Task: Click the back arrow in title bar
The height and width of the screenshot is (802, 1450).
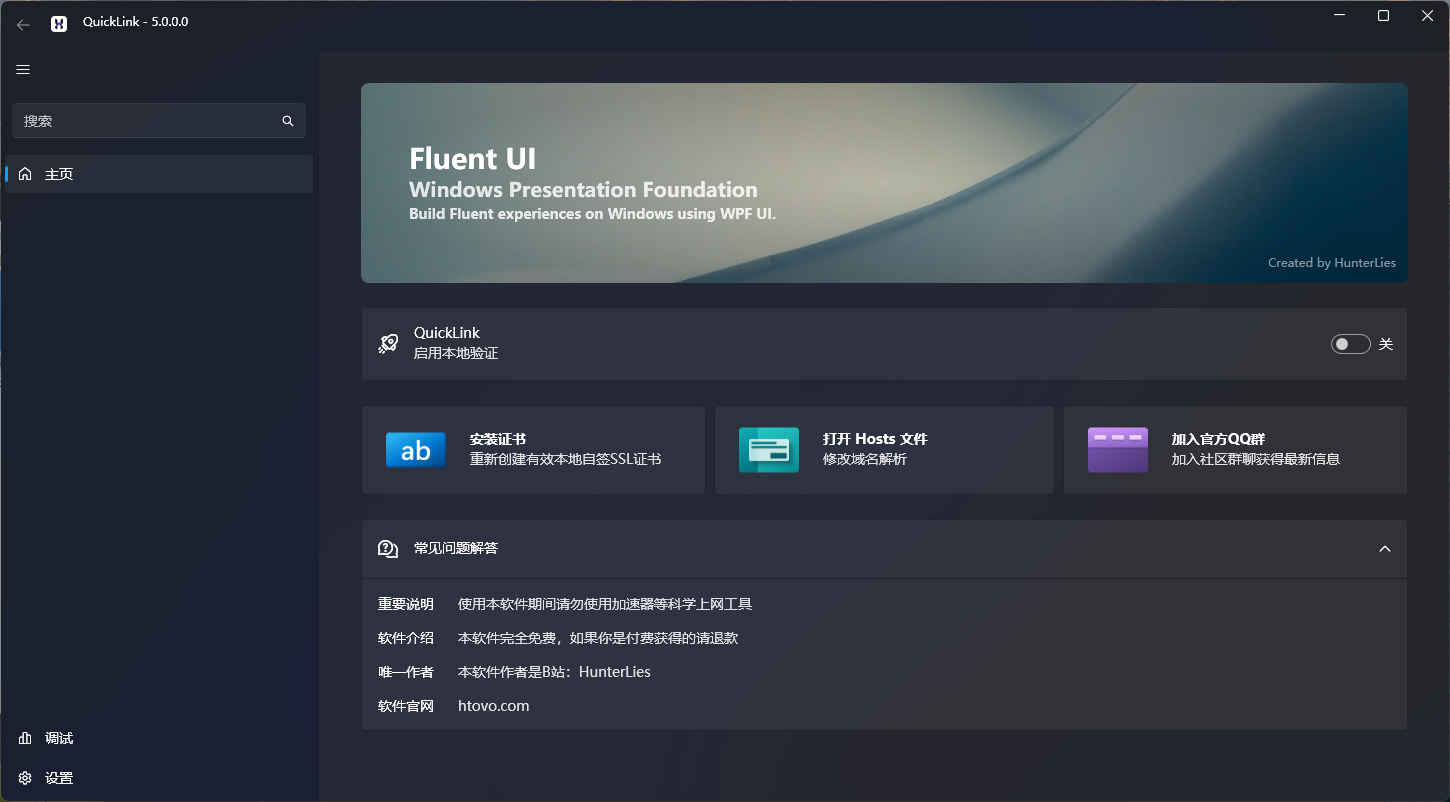Action: (x=23, y=24)
